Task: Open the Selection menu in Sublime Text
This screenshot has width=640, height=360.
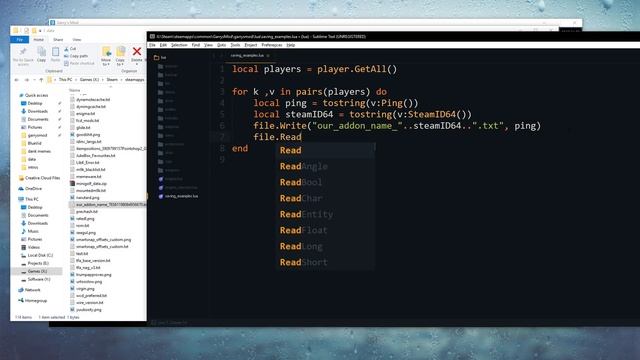Action: [x=179, y=45]
